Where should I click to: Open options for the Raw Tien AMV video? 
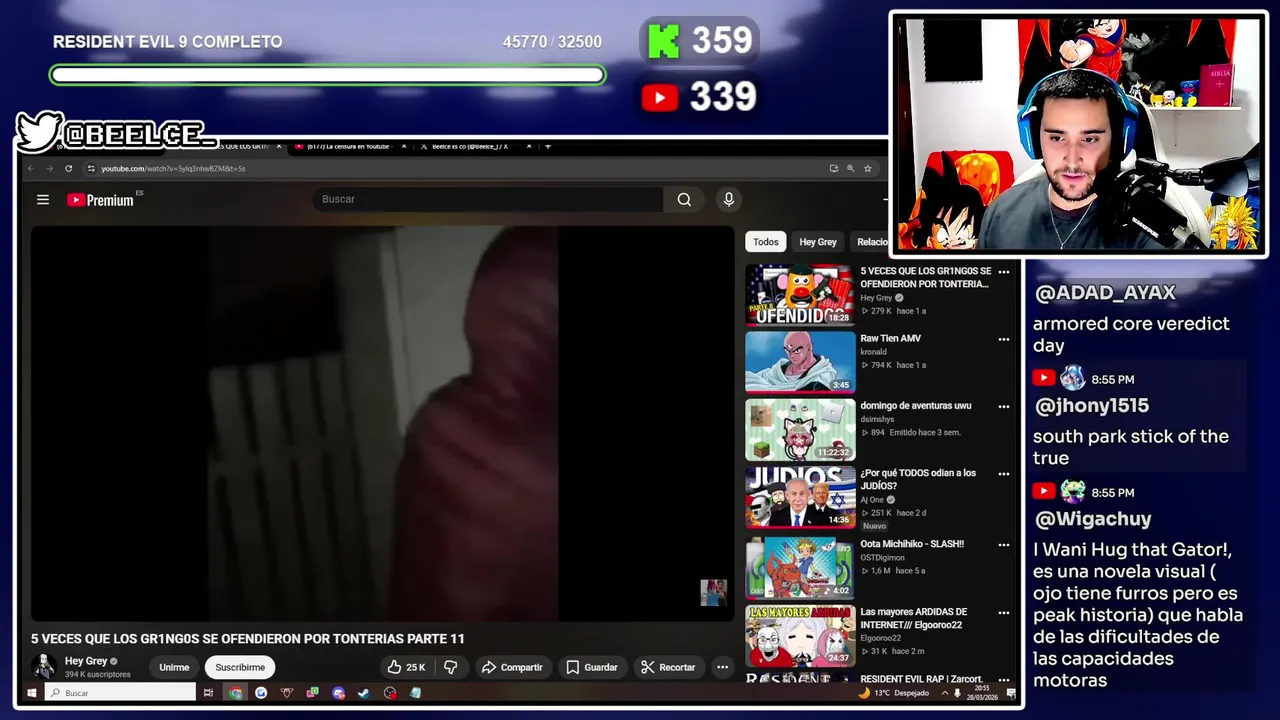(x=1004, y=340)
